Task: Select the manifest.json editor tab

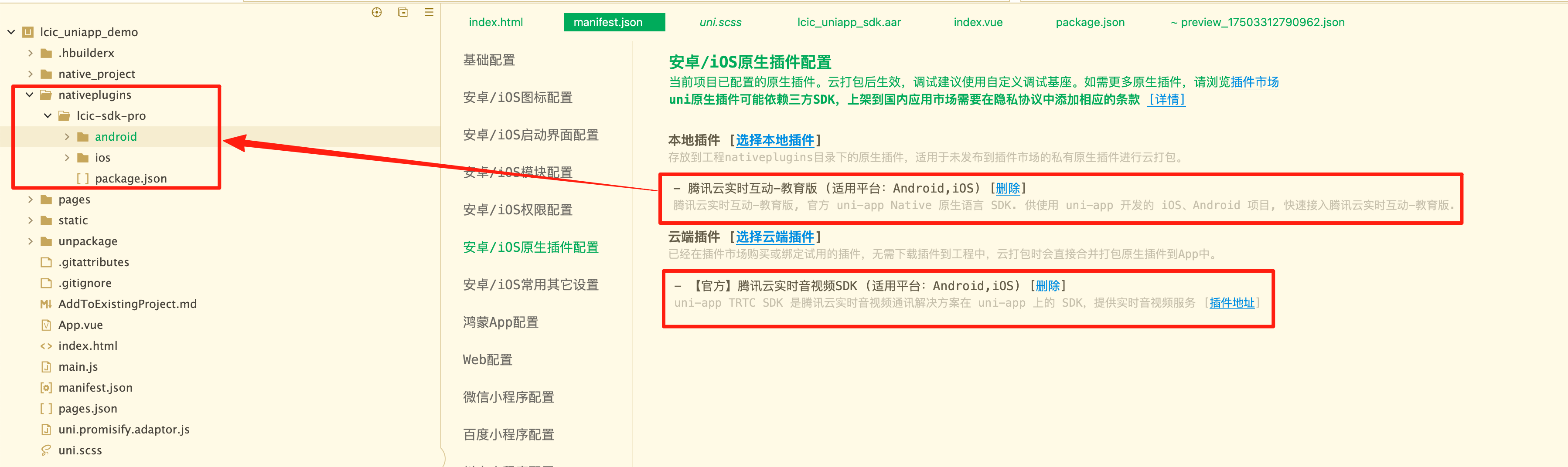Action: pos(615,23)
